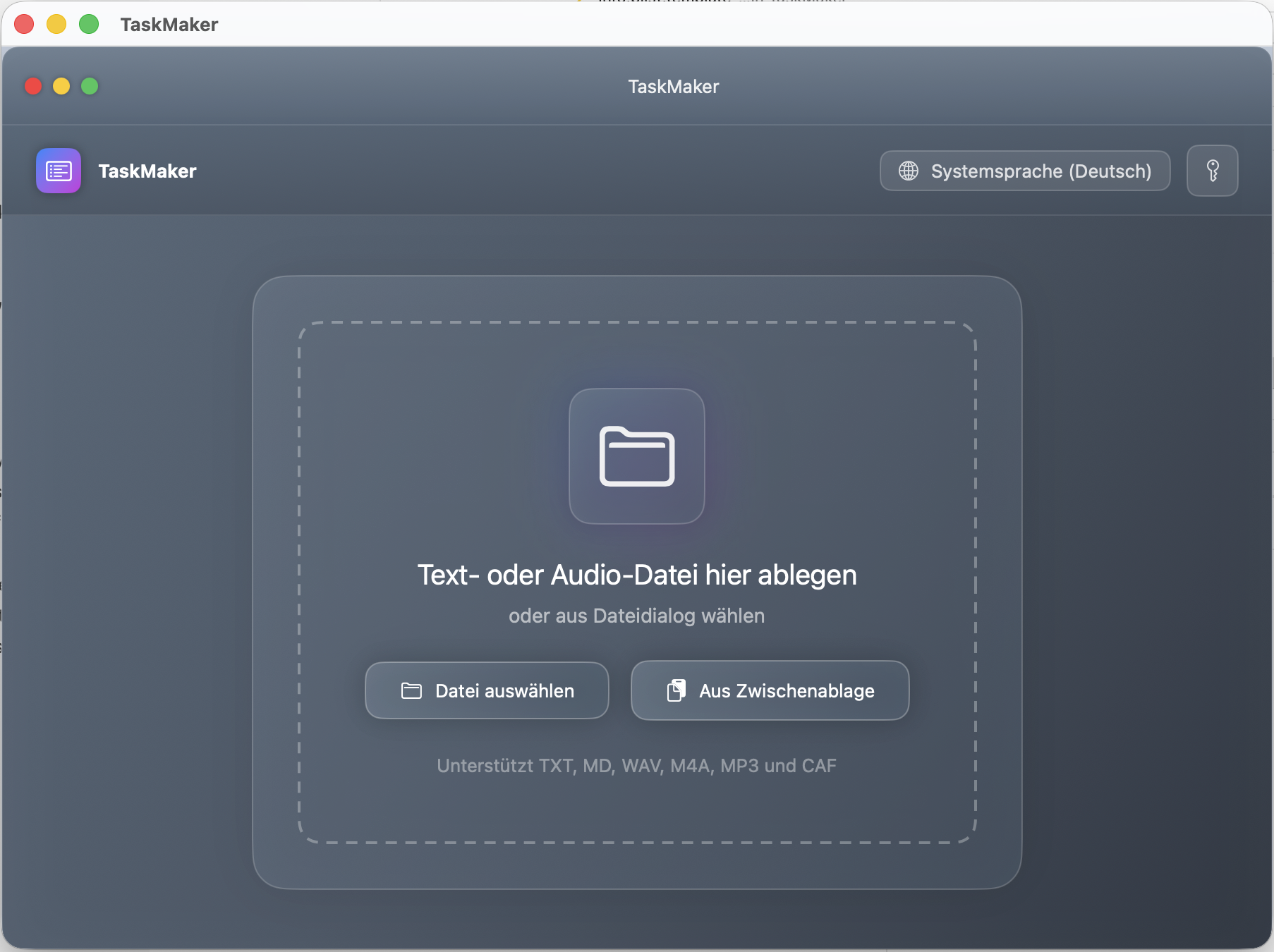This screenshot has height=952, width=1274.
Task: Open the Systemsprache (Deutsch) language dropdown
Action: (x=1024, y=171)
